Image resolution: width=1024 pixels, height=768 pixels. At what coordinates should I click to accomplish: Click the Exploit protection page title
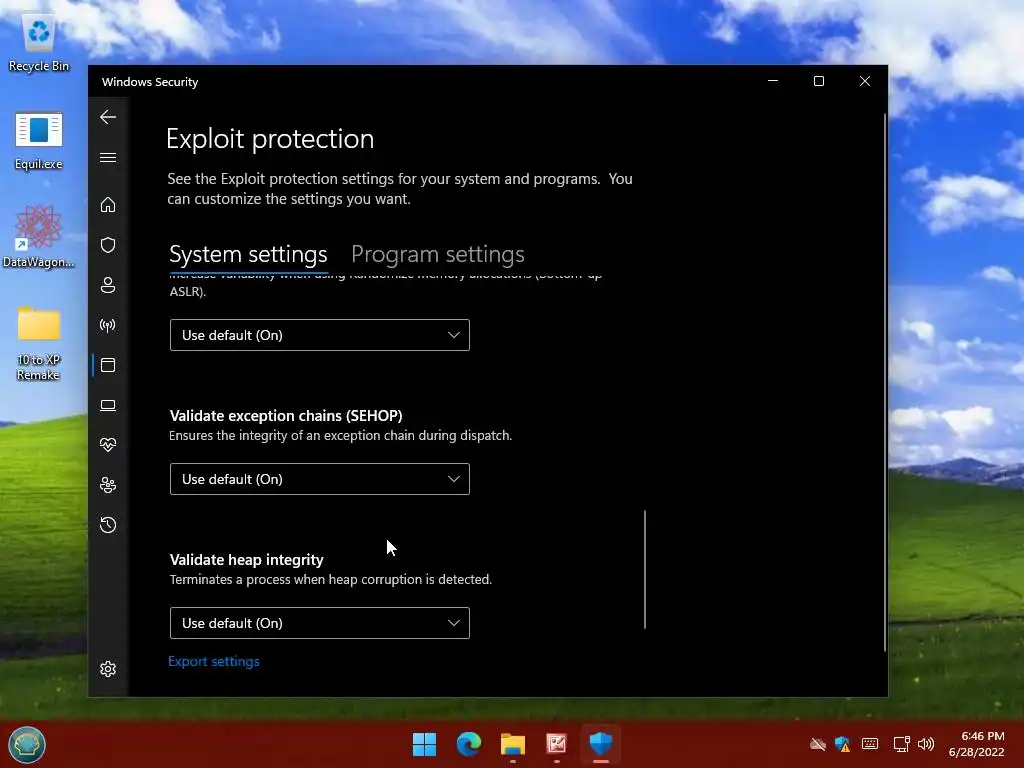coord(270,139)
